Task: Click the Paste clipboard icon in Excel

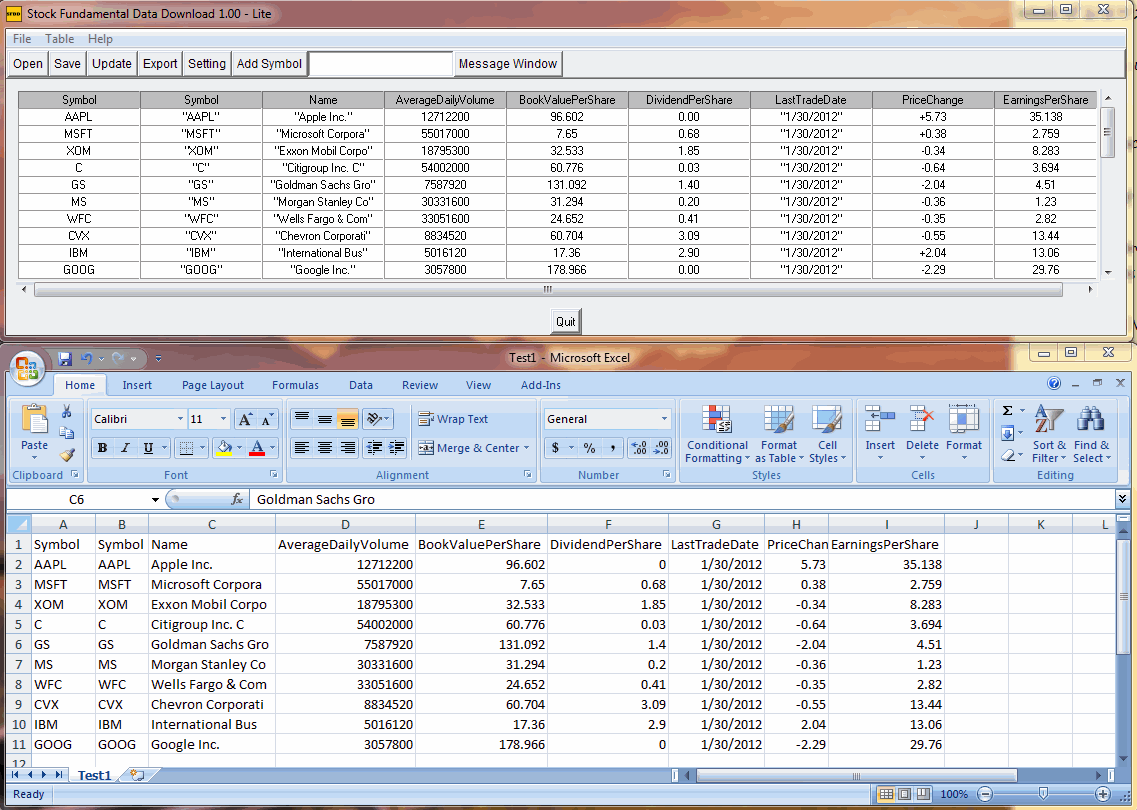Action: click(34, 419)
